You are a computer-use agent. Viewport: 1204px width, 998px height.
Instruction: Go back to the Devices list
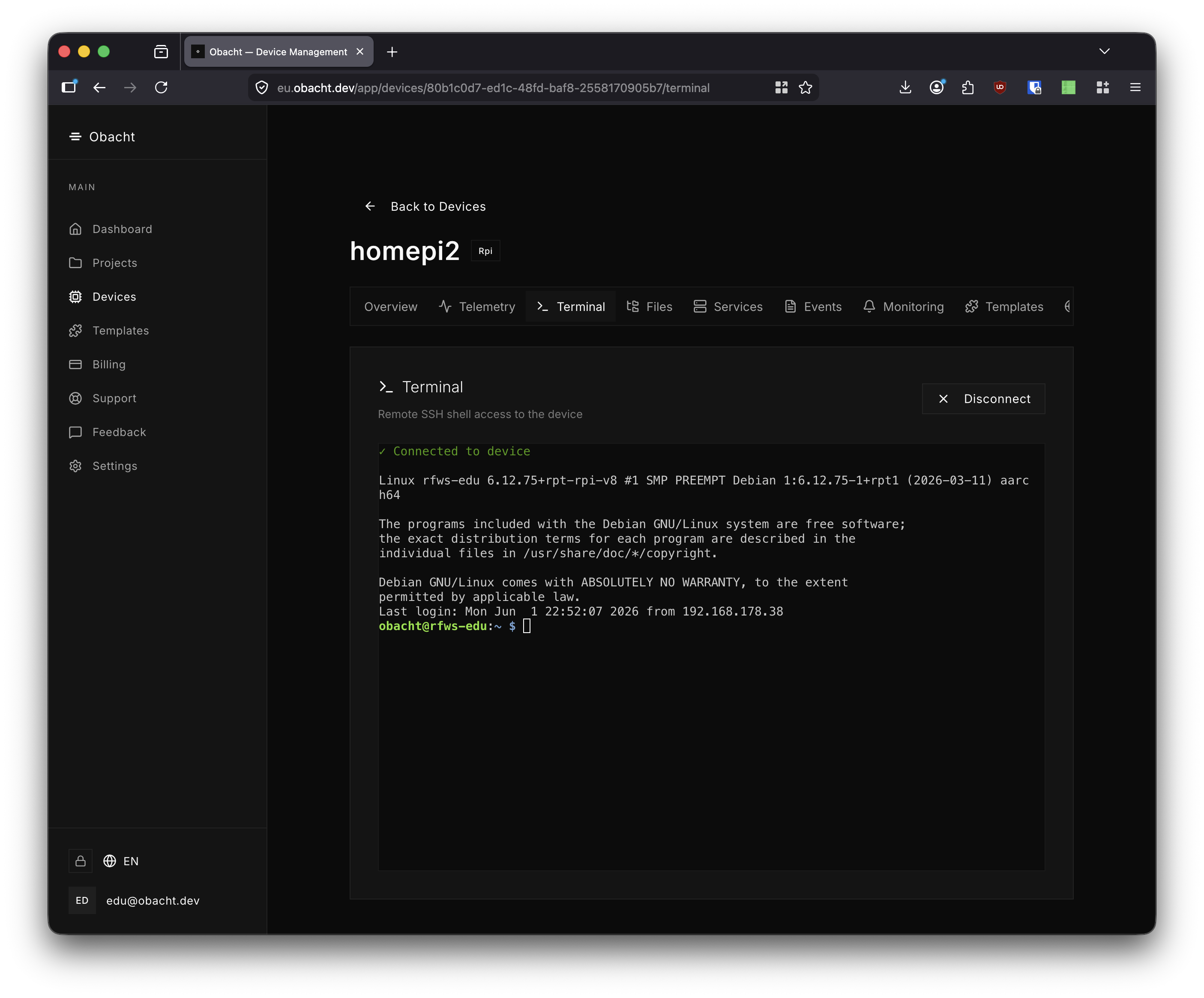pos(425,206)
